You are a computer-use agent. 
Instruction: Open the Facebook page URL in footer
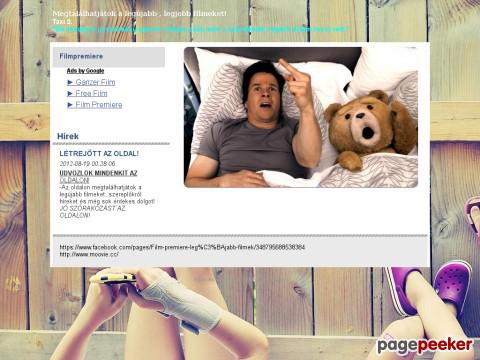(182, 247)
